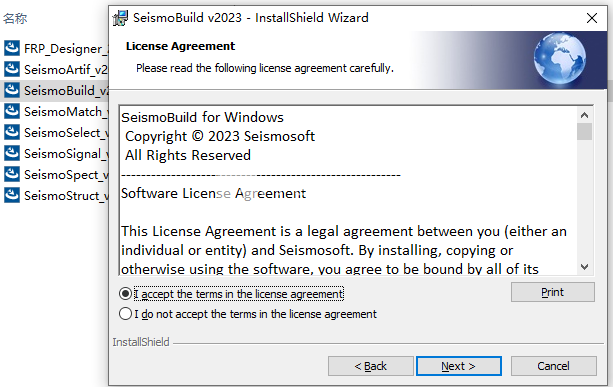Click the 名称 column header
Image resolution: width=613 pixels, height=387 pixels.
[15, 18]
